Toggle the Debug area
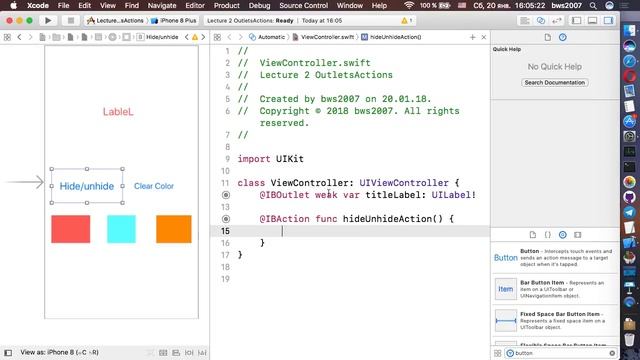The image size is (640, 360). tap(592, 20)
